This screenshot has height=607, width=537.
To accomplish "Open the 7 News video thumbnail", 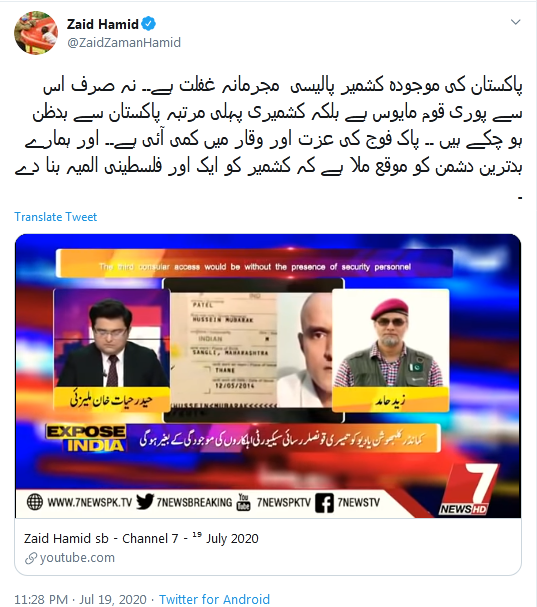I will tap(268, 376).
